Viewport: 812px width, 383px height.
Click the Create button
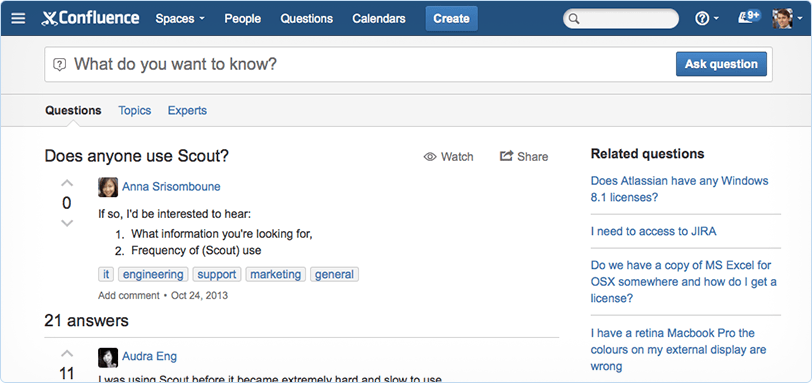452,19
